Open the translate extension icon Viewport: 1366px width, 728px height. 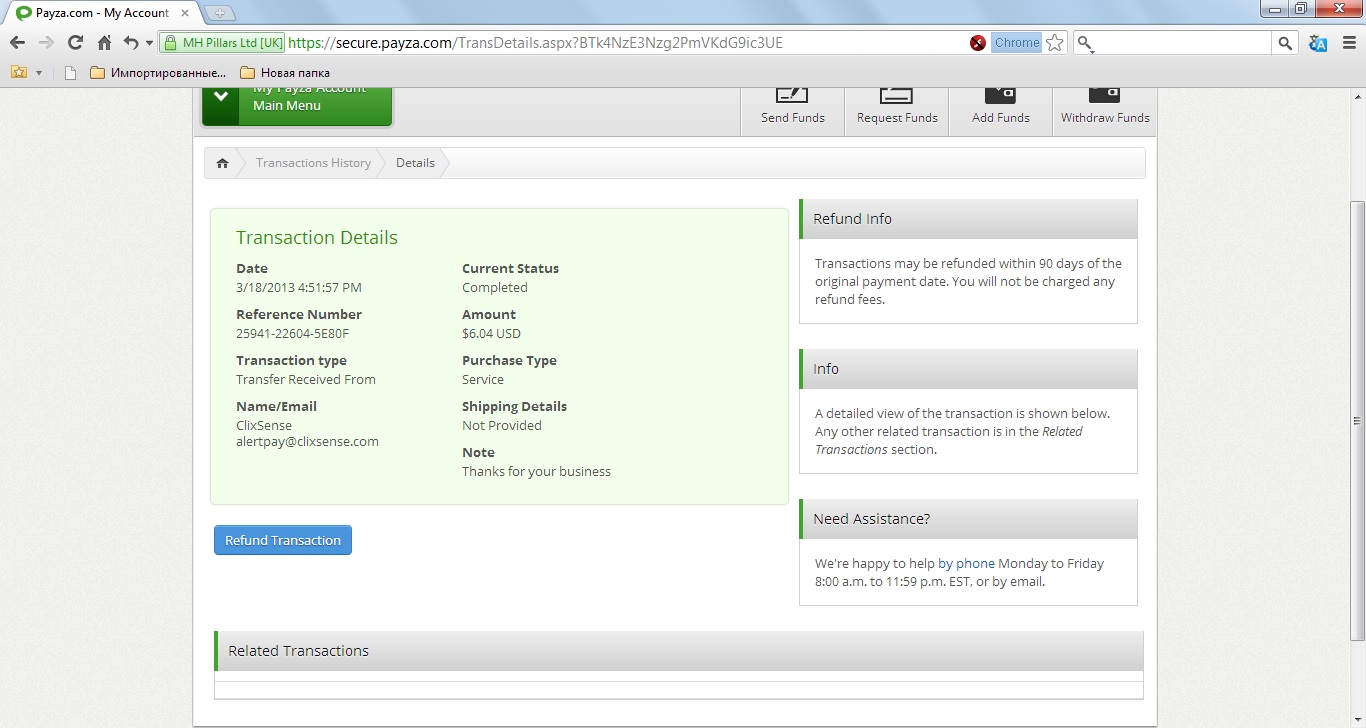tap(1317, 43)
